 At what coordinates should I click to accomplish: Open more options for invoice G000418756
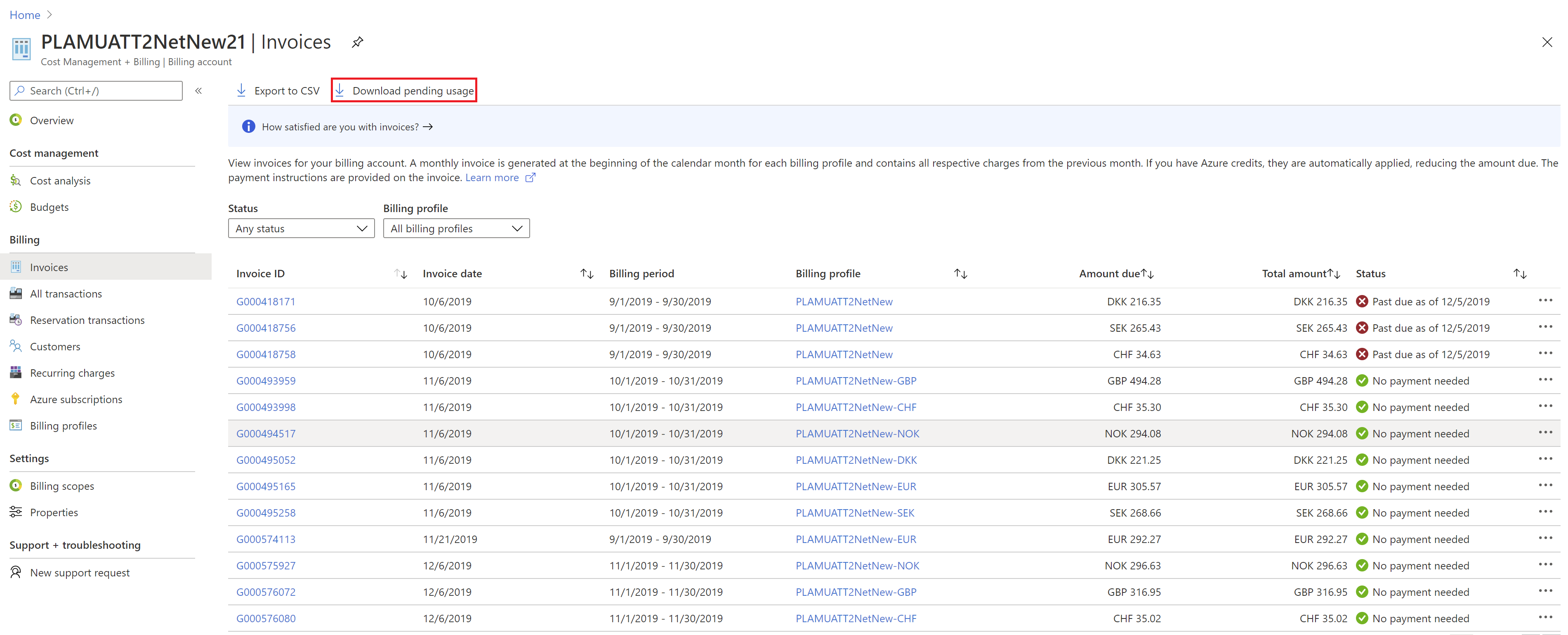pos(1545,327)
